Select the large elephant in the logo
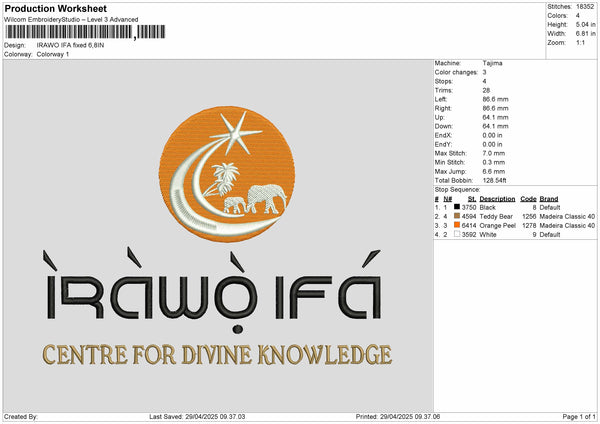The image size is (600, 424). [x=267, y=199]
